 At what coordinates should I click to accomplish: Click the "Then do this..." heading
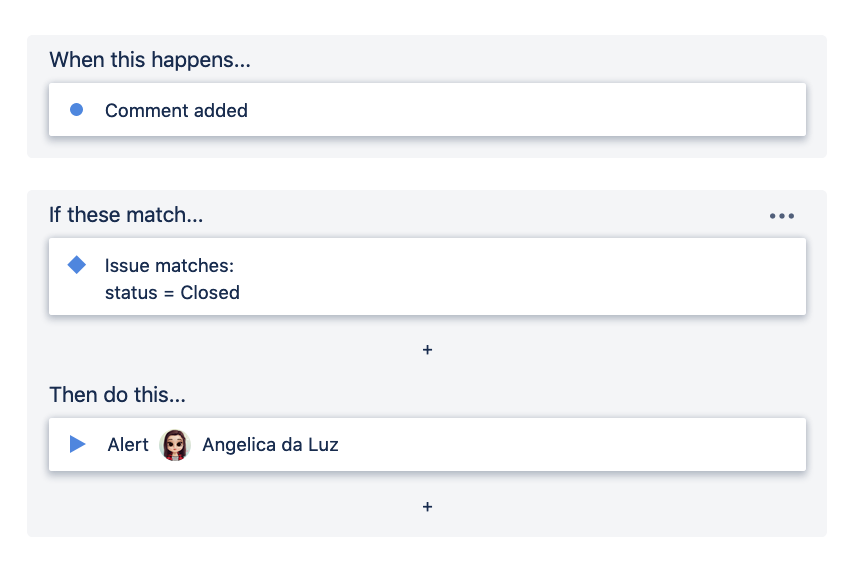tap(117, 395)
